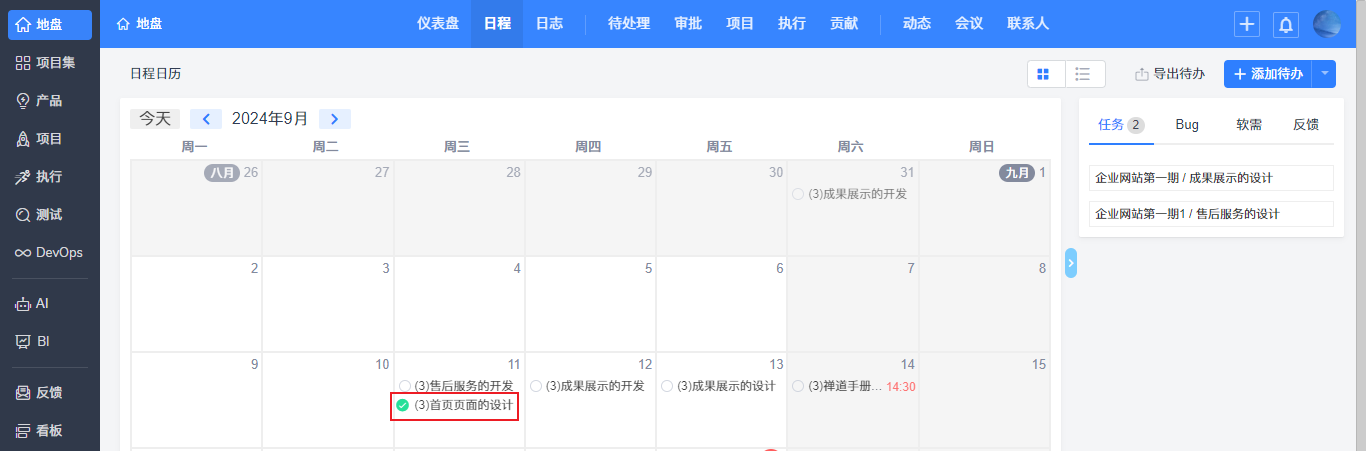
Task: Click 导出待办 export button
Action: click(1170, 74)
